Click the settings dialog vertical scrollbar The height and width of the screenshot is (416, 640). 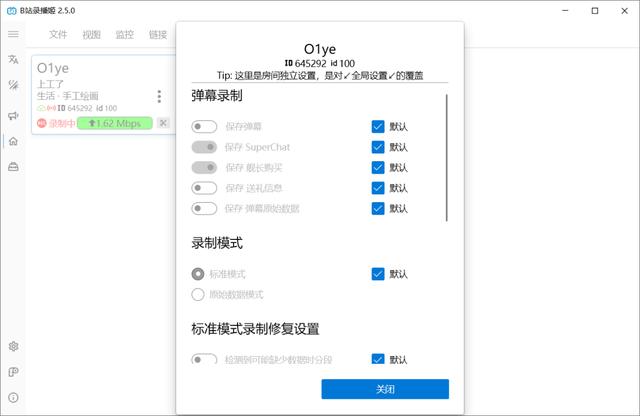[x=447, y=158]
